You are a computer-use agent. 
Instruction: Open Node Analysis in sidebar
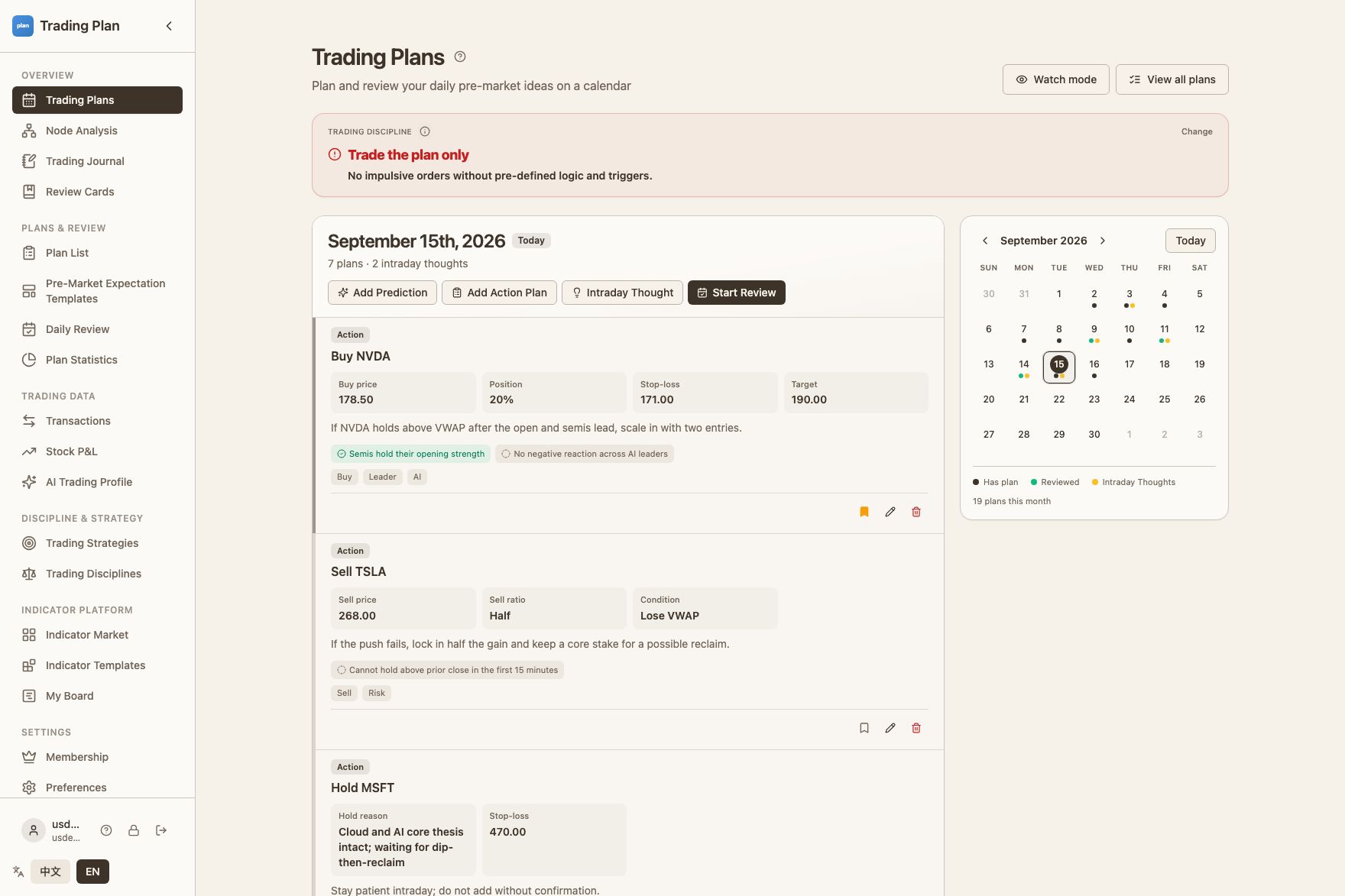coord(97,131)
